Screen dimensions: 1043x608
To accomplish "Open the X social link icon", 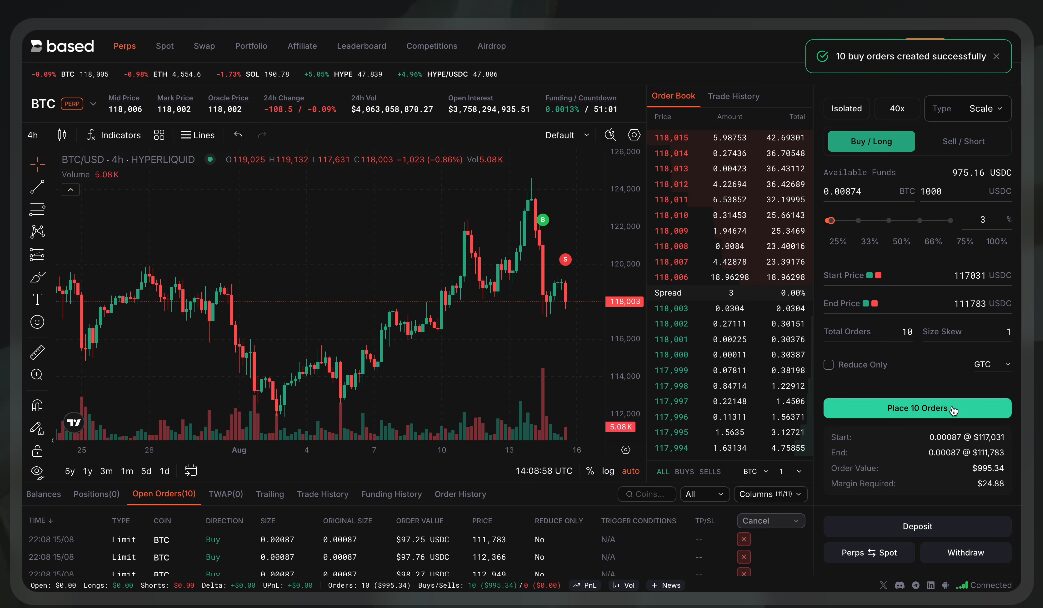I will tap(883, 585).
